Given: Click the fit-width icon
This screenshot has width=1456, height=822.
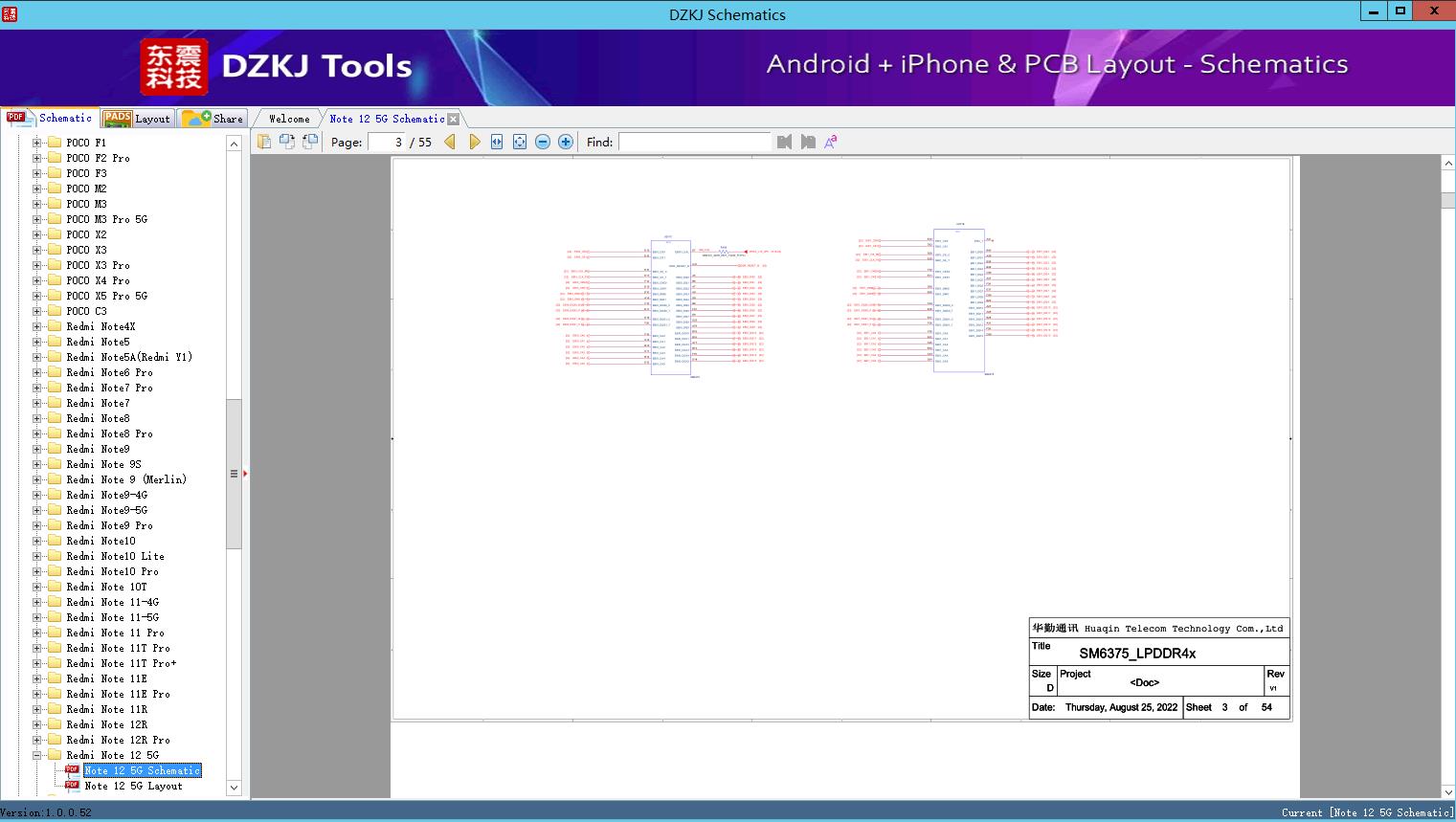Looking at the screenshot, I should point(497,142).
